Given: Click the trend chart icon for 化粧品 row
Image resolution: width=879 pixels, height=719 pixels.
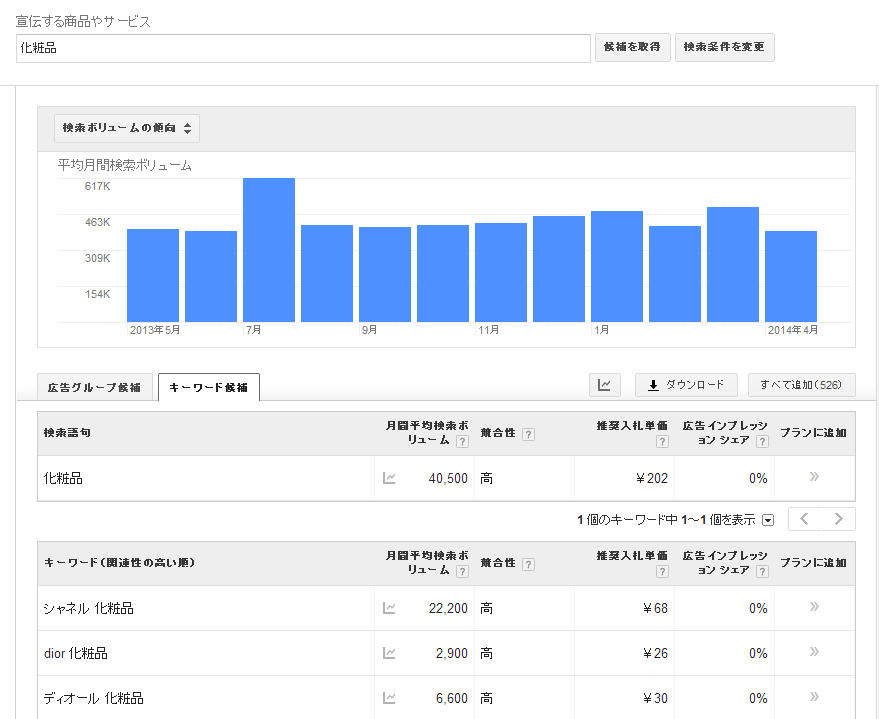Looking at the screenshot, I should point(389,478).
